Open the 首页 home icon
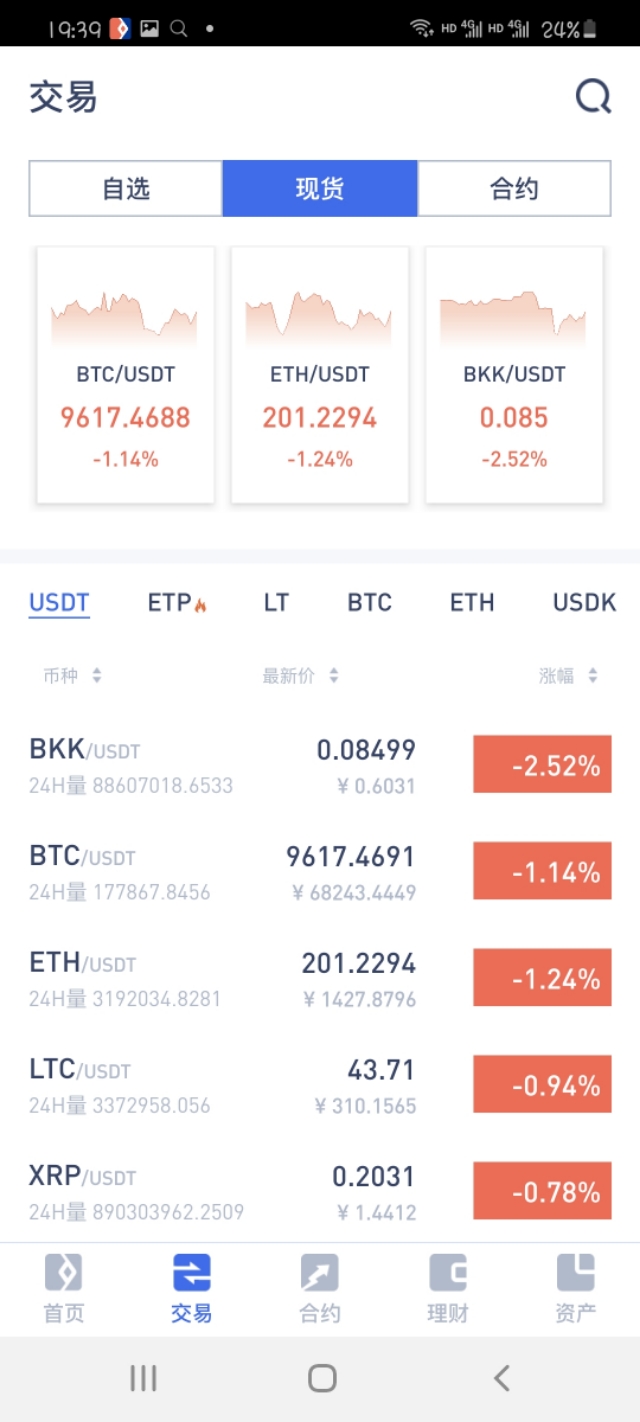Viewport: 640px width, 1422px height. (63, 1274)
